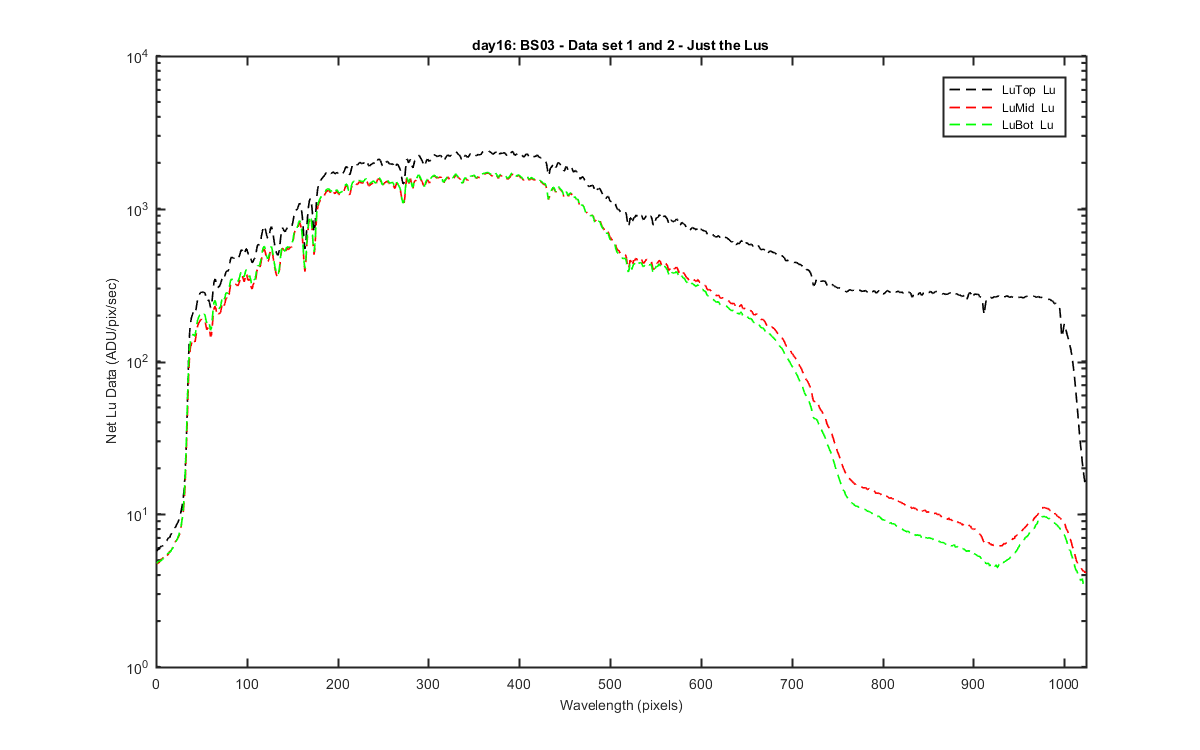1200x750 pixels.
Task: Select the LuMid Lu legend entry
Action: (x=1003, y=107)
